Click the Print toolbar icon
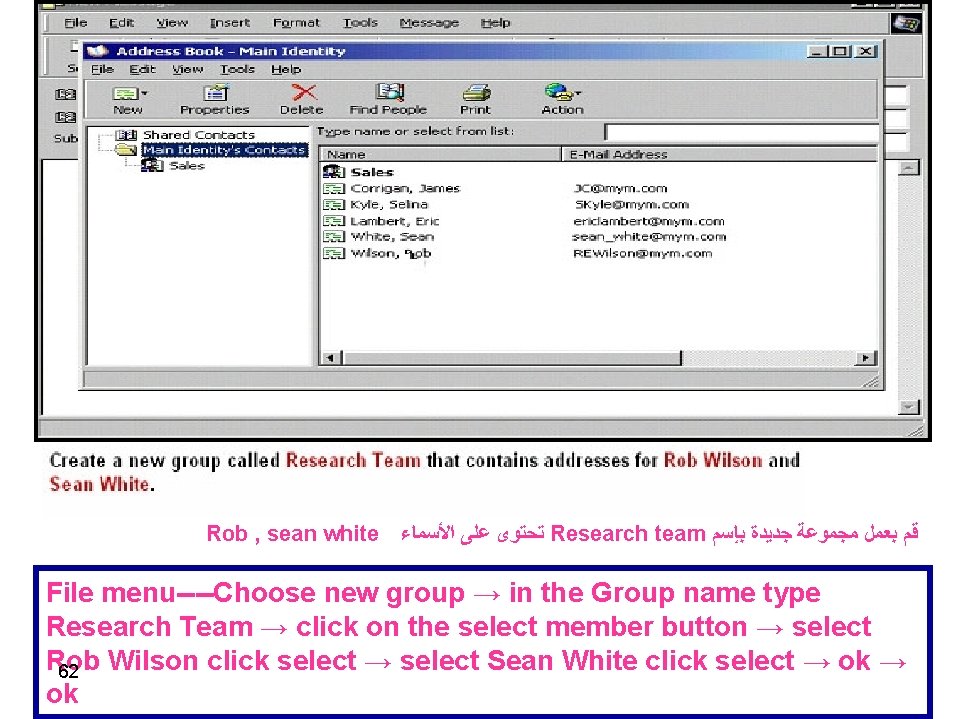This screenshot has width=959, height=719. click(x=476, y=93)
